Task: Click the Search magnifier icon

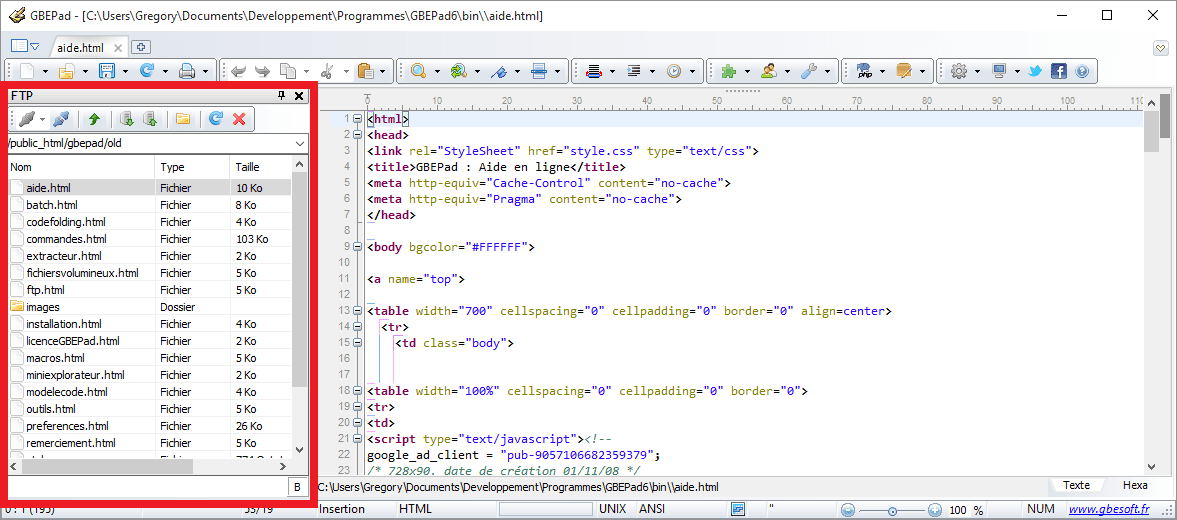Action: pyautogui.click(x=418, y=71)
